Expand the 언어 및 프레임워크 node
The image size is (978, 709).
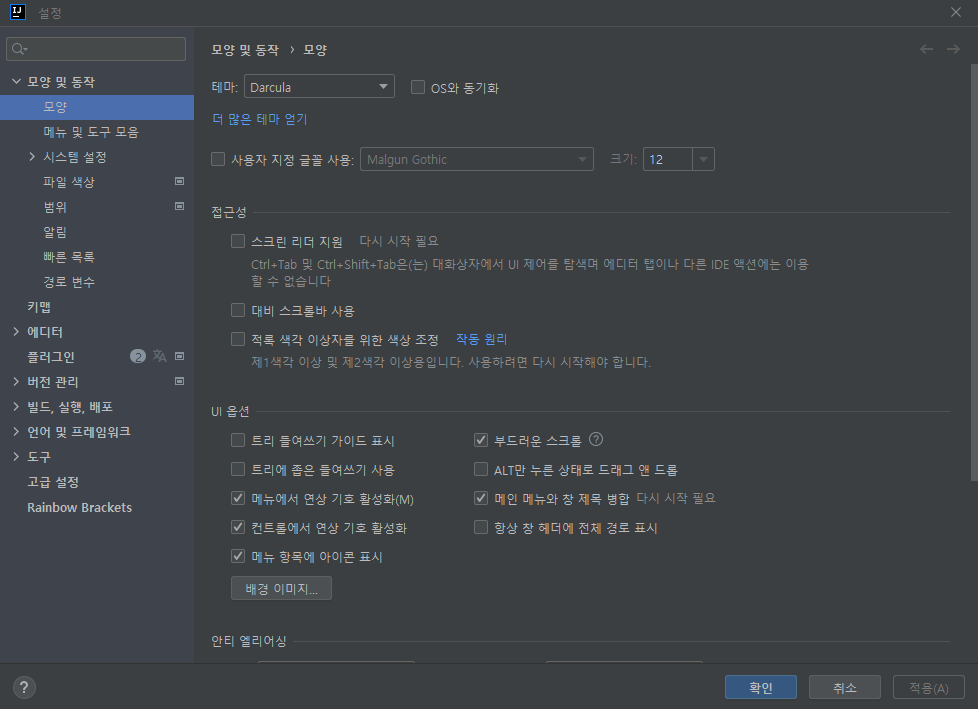click(16, 432)
